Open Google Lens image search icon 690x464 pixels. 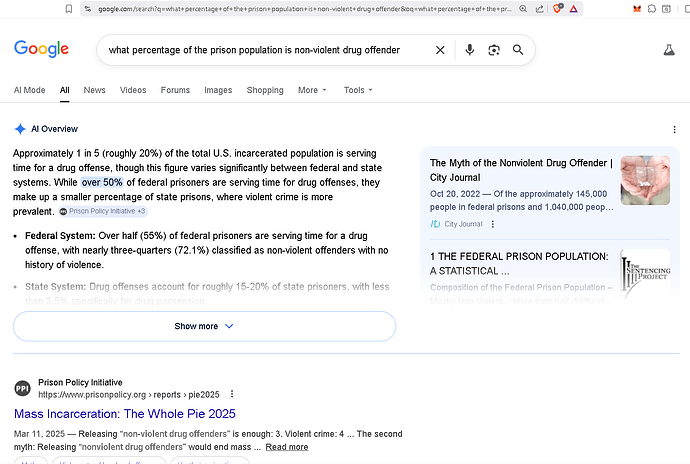click(x=493, y=50)
